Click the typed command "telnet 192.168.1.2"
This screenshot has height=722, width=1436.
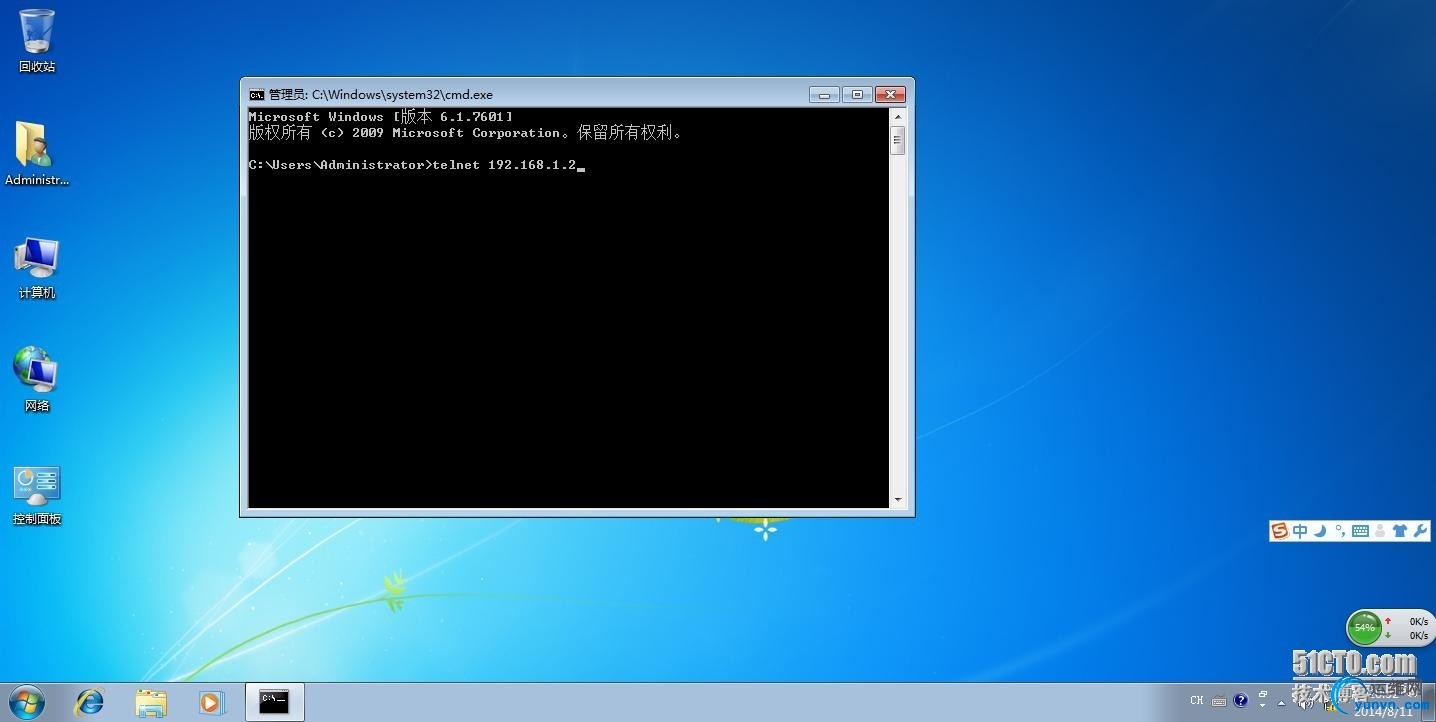(504, 165)
